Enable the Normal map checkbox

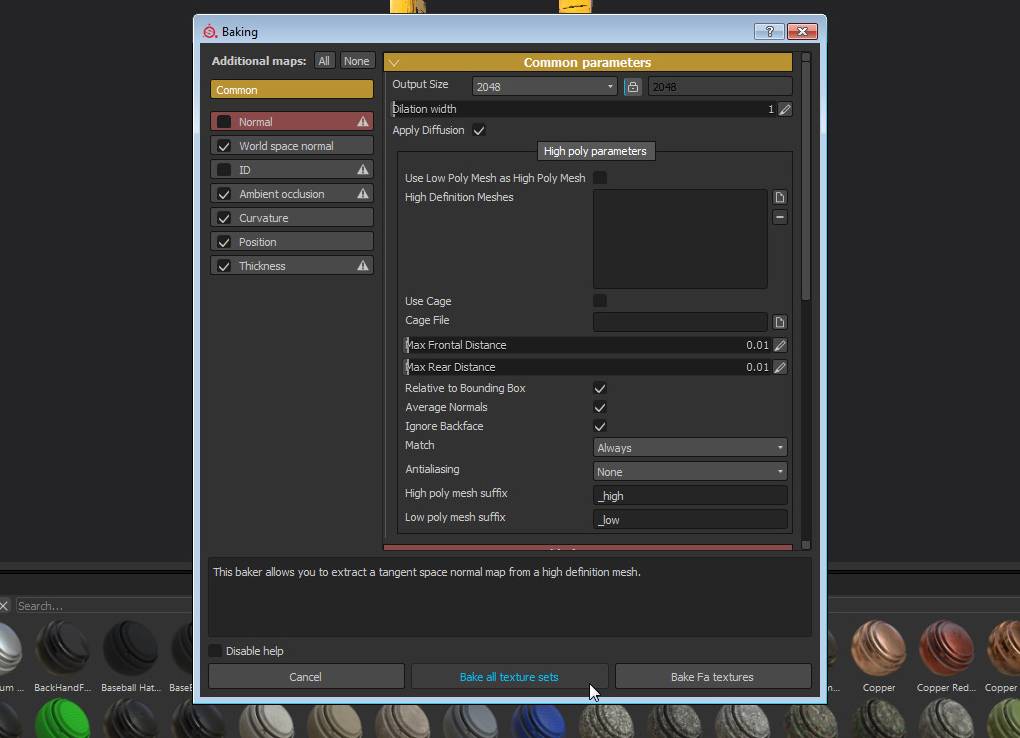[x=224, y=122]
